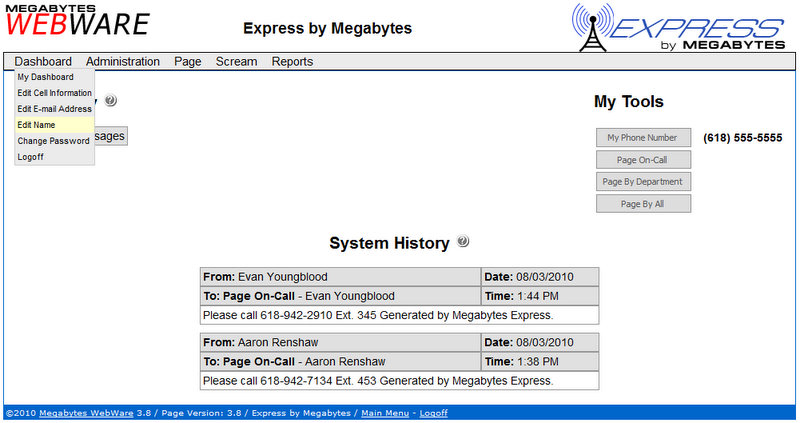The image size is (800, 423).
Task: Open the Reports menu
Action: (292, 61)
